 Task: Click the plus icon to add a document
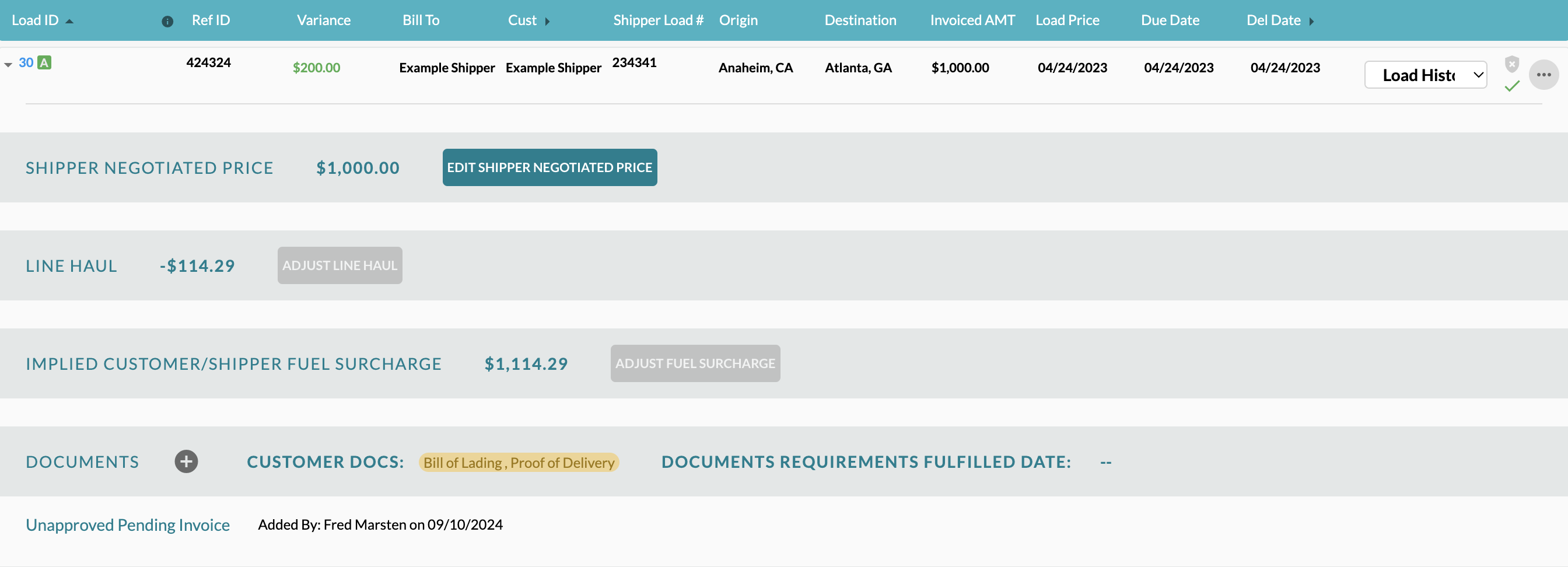[186, 461]
